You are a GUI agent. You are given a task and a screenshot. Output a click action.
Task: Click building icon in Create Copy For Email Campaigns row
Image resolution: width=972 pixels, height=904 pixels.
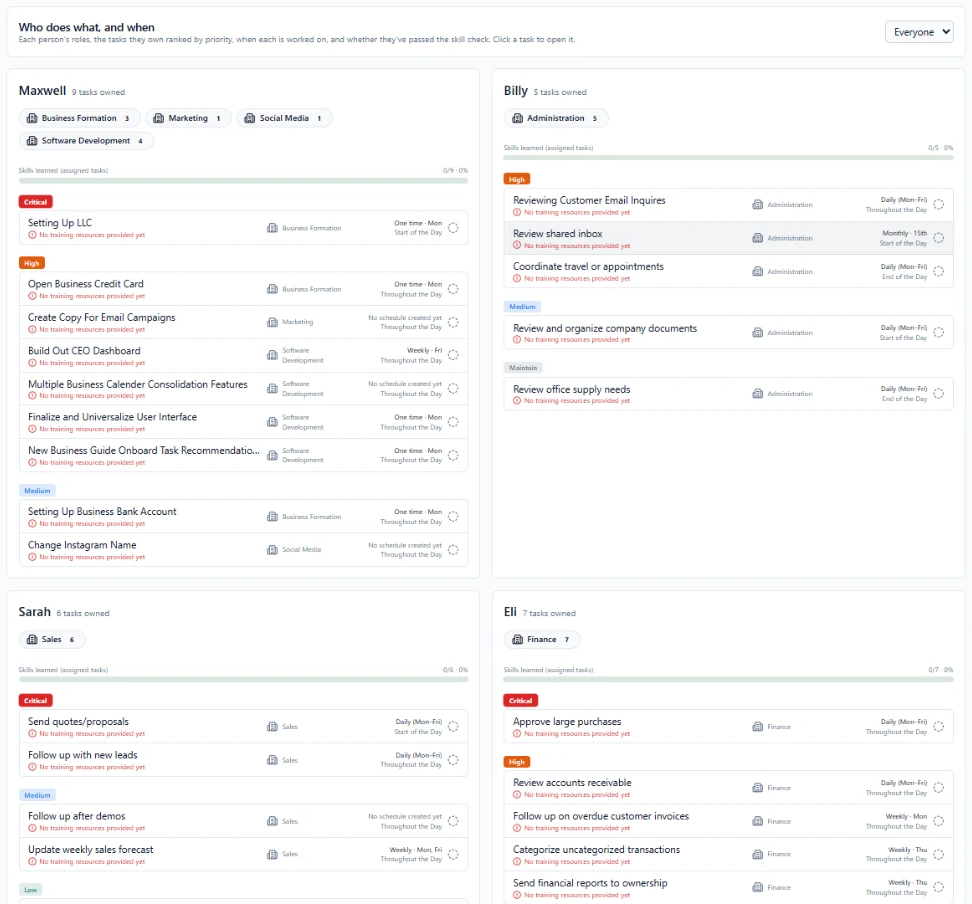tap(272, 322)
